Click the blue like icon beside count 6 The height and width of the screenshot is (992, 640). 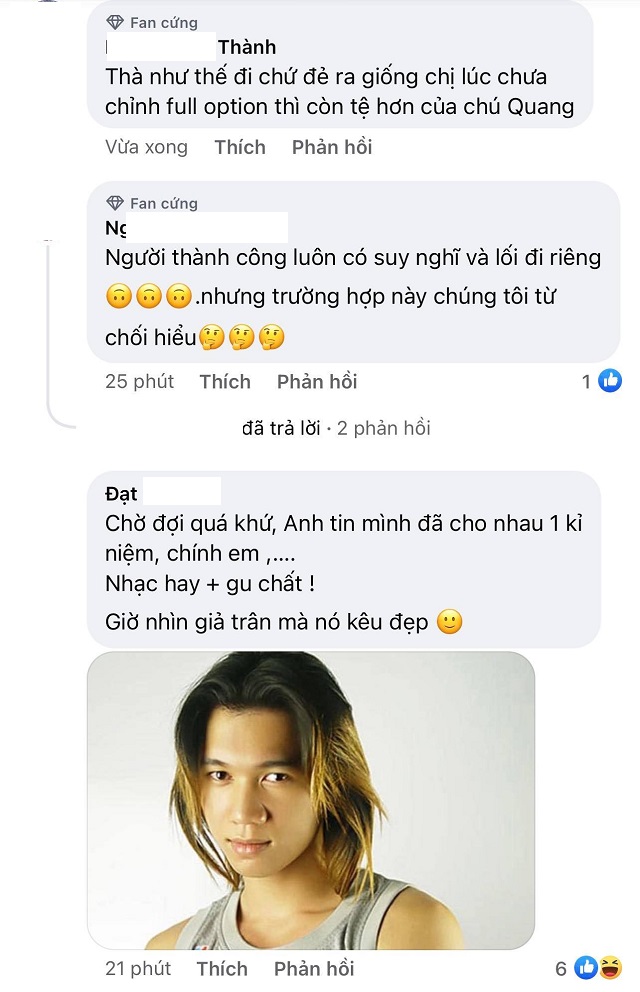click(583, 967)
